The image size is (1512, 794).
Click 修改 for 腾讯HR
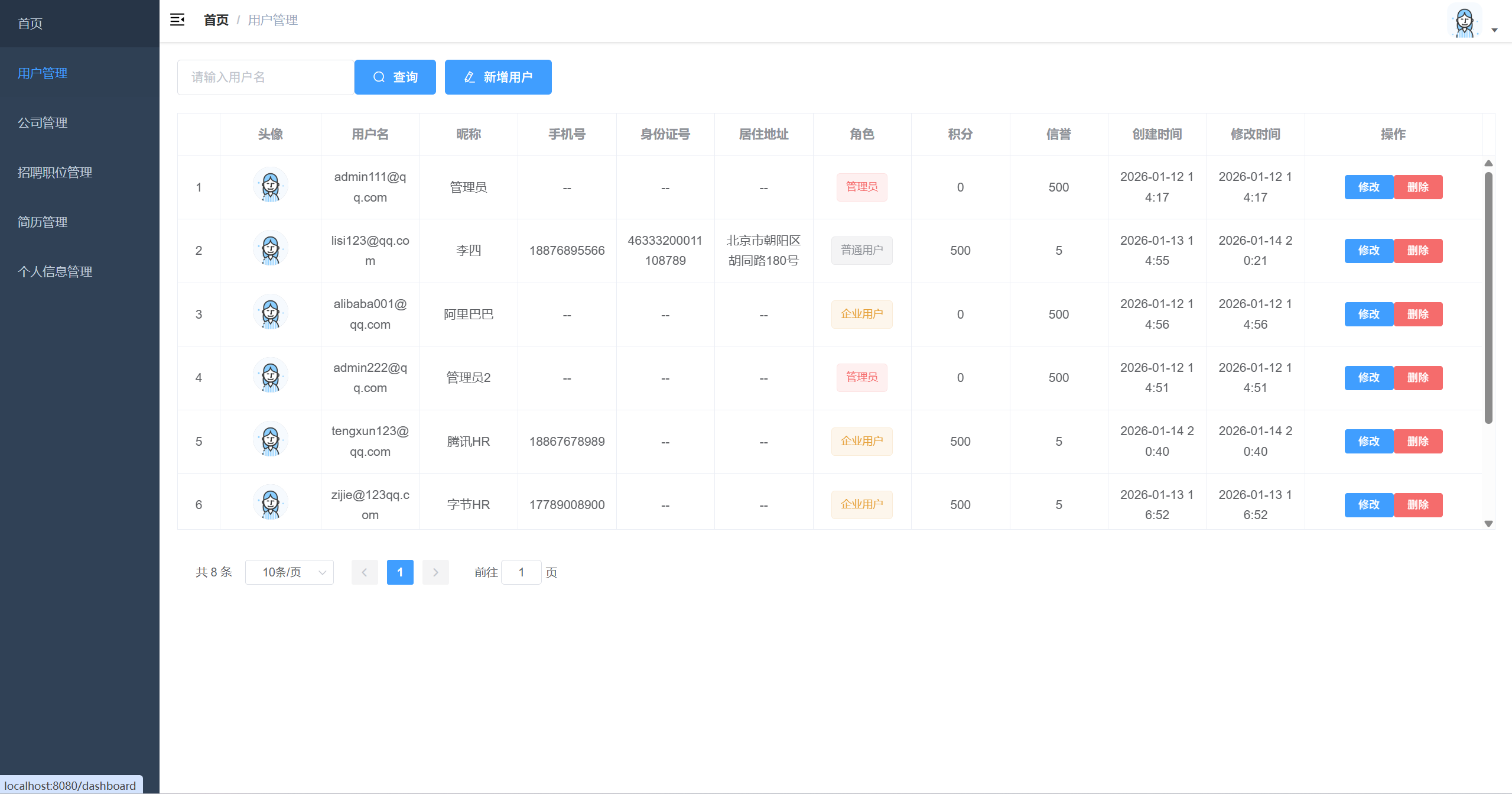[1368, 441]
